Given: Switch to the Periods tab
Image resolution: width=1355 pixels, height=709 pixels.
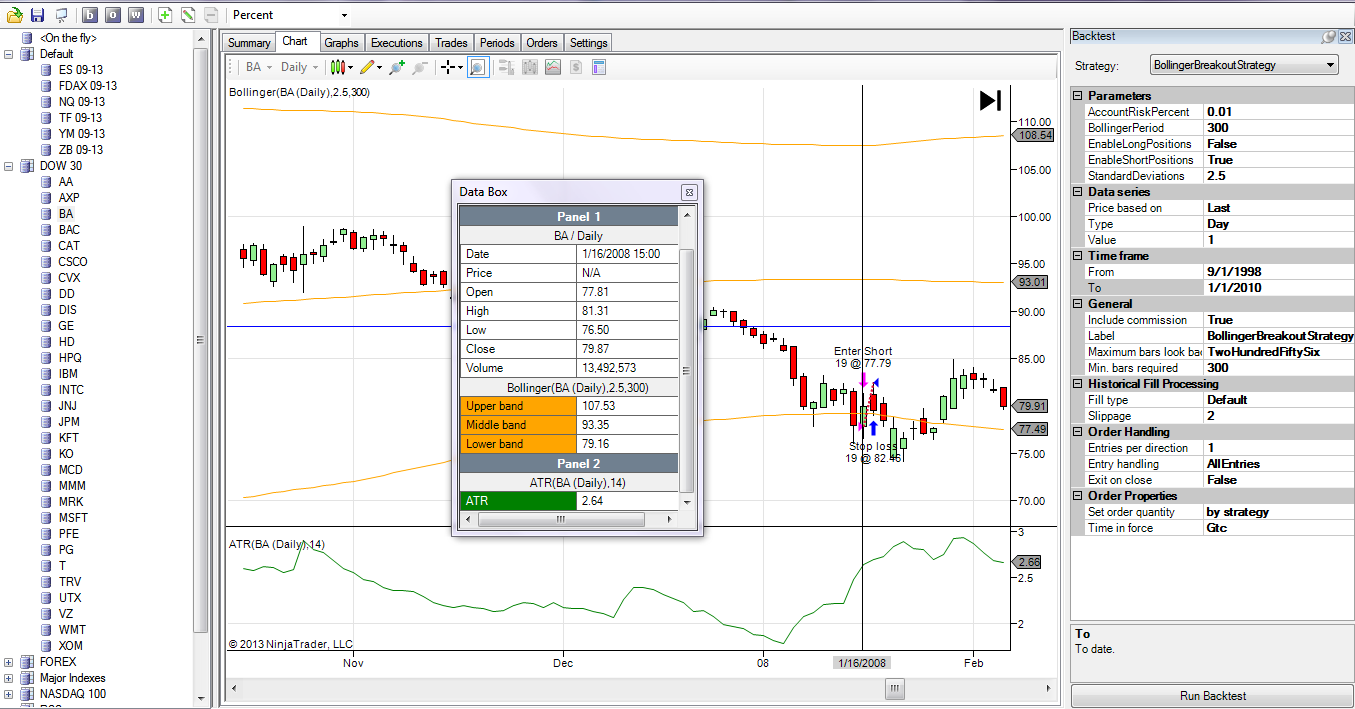Looking at the screenshot, I should click(497, 43).
